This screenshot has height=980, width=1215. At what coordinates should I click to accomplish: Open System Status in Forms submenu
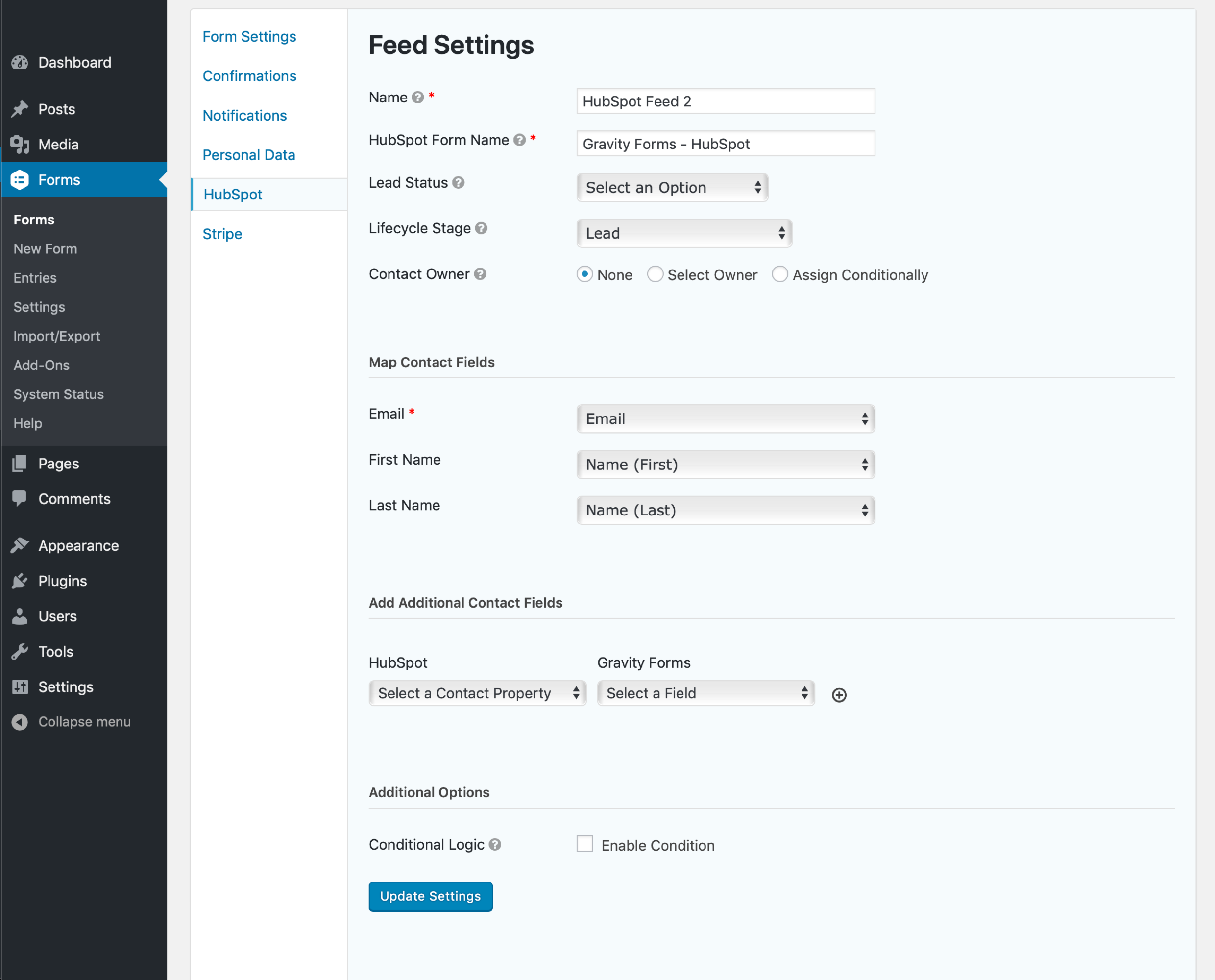click(59, 394)
